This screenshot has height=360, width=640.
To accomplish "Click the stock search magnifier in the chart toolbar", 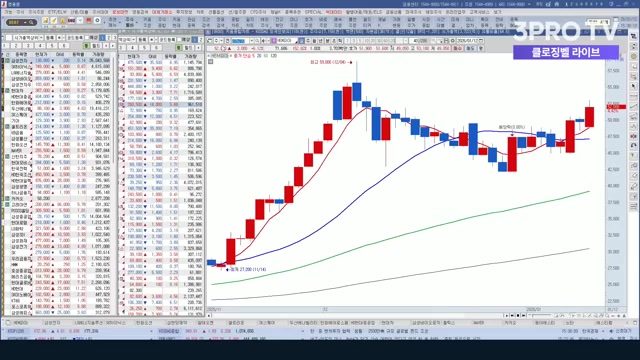I will click(257, 41).
